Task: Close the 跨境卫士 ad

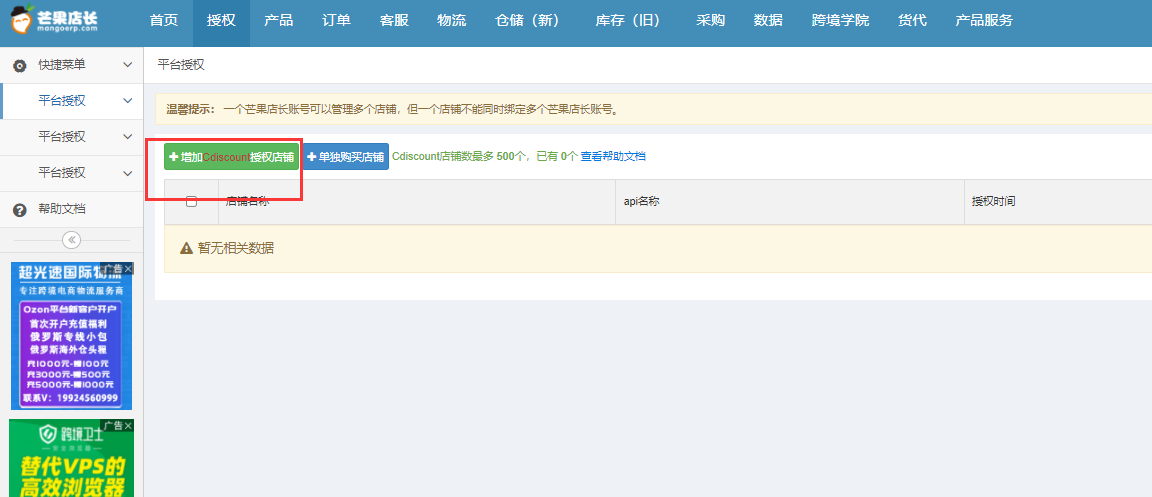Action: [x=128, y=426]
